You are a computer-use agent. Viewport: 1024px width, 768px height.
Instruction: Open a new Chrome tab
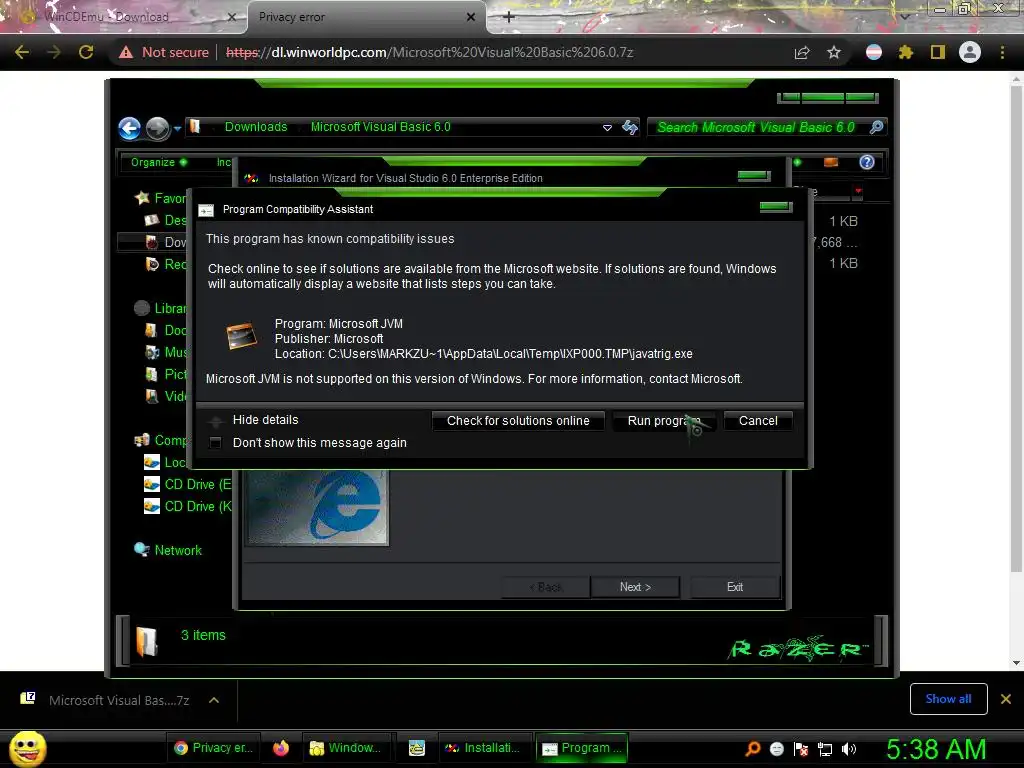tap(508, 17)
